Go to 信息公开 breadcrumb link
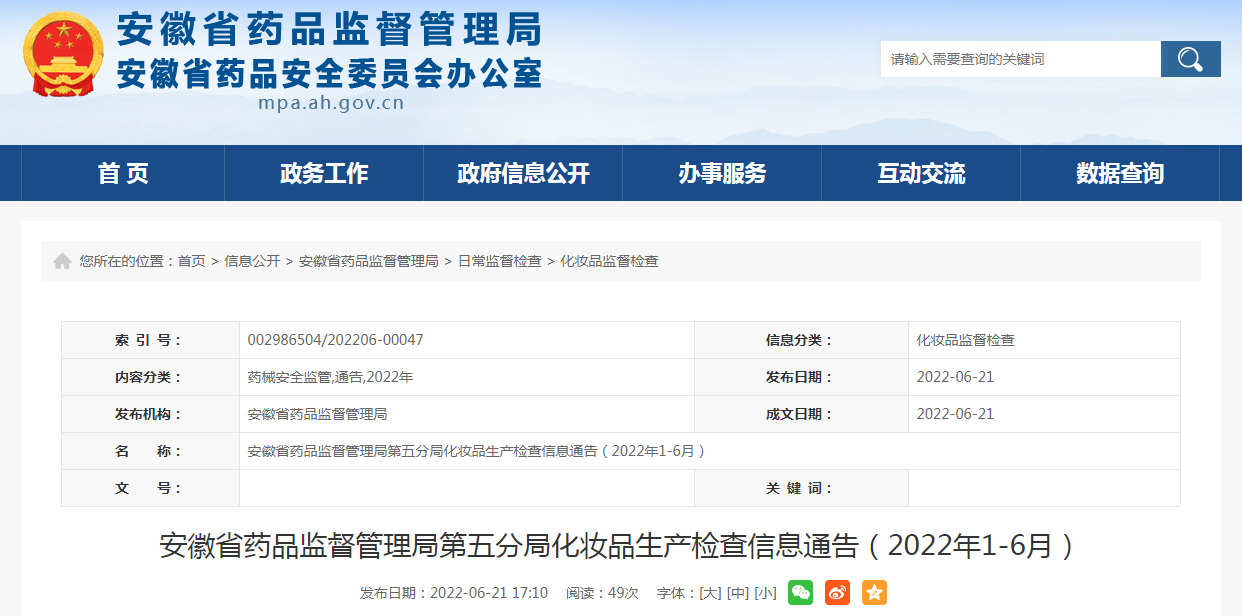Screen dimensions: 1242x616 252,261
